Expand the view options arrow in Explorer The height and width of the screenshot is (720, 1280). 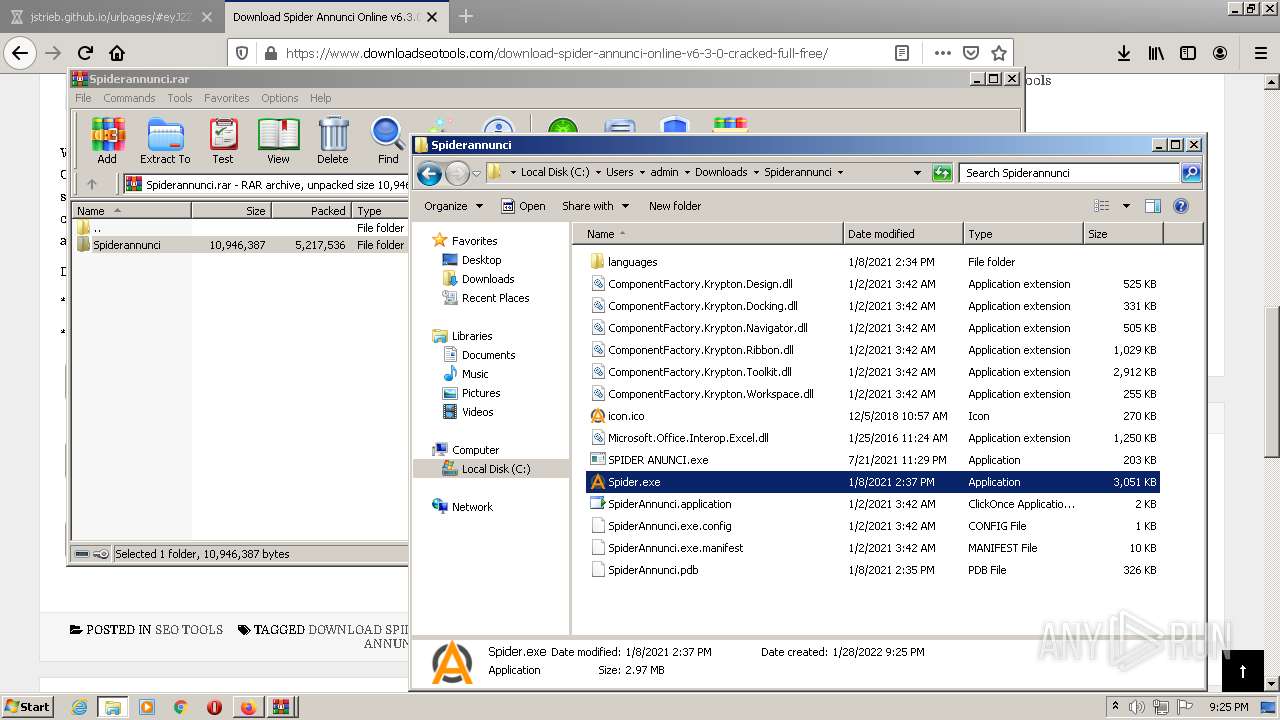(1126, 206)
